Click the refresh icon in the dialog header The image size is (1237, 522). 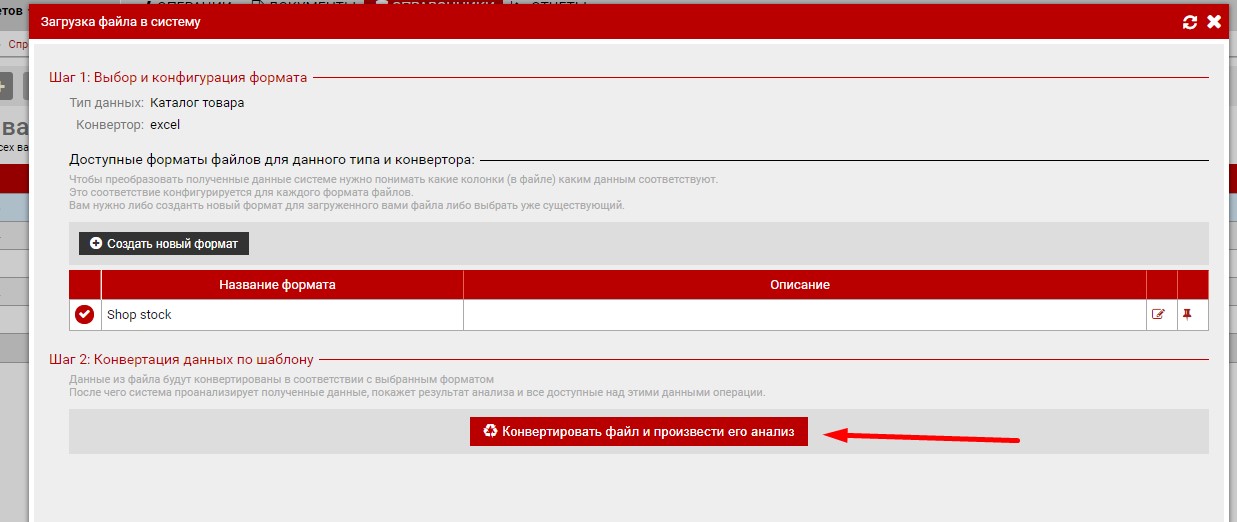pyautogui.click(x=1189, y=22)
